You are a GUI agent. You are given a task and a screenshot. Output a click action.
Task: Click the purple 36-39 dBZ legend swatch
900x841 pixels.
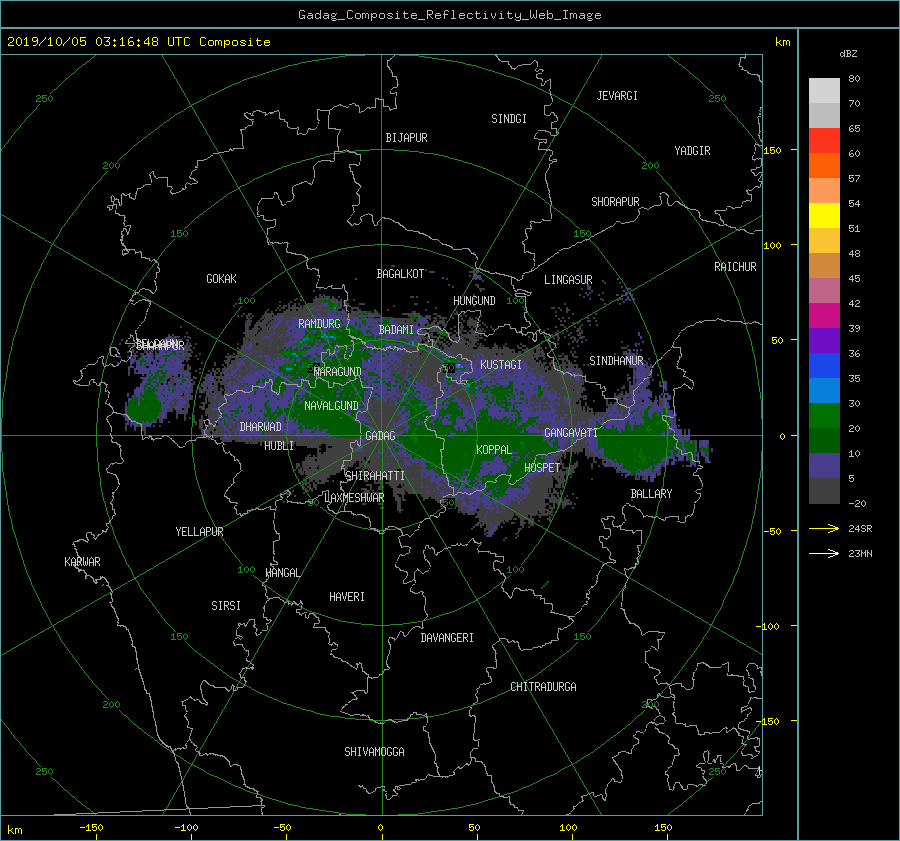point(824,341)
